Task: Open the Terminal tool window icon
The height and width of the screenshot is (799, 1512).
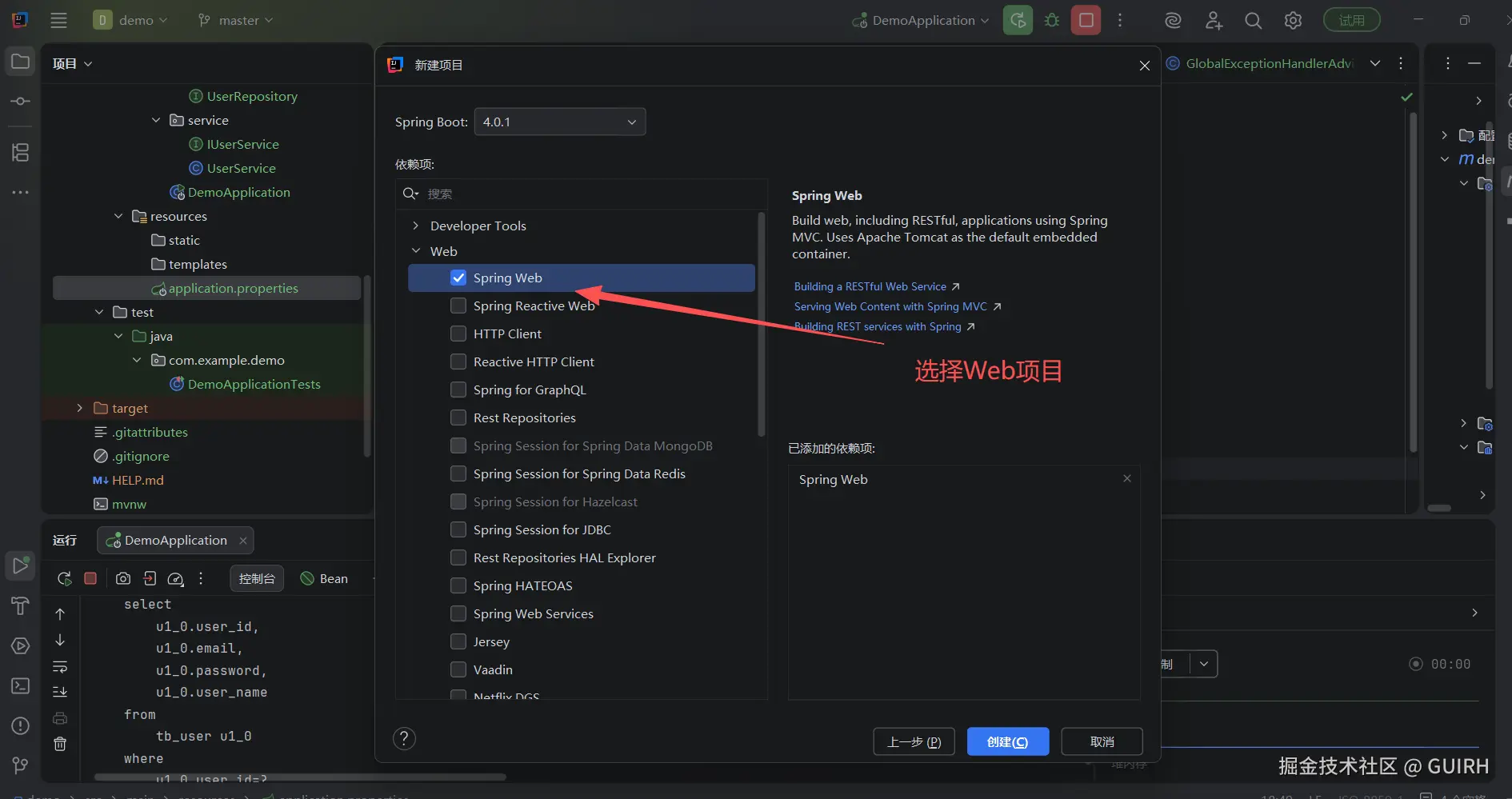Action: coord(21,685)
